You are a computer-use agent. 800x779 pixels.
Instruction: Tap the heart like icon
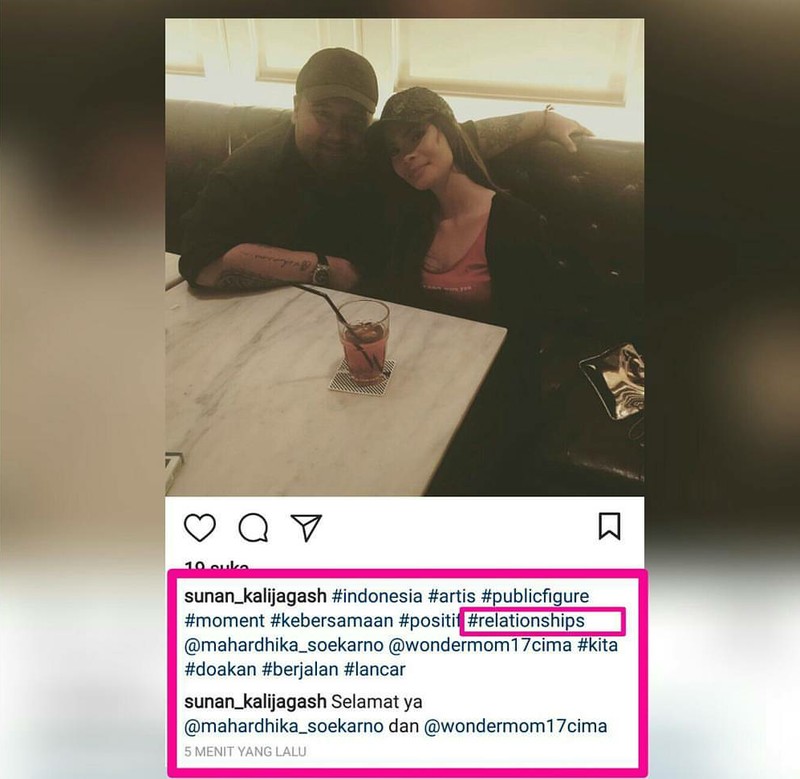coord(199,527)
